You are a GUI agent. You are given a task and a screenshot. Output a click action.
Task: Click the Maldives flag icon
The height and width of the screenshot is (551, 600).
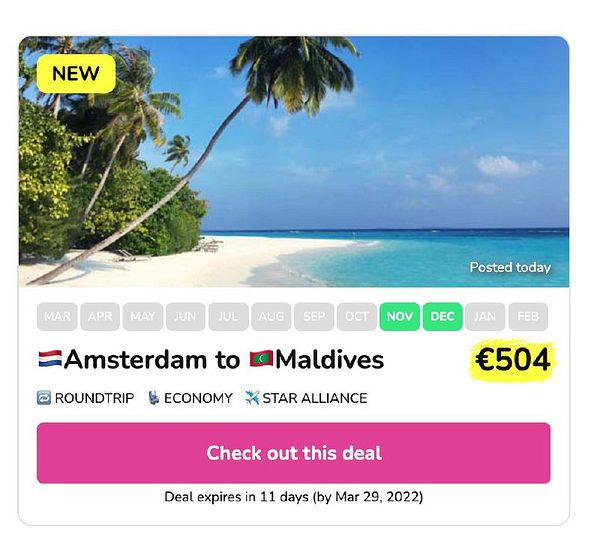coord(260,361)
